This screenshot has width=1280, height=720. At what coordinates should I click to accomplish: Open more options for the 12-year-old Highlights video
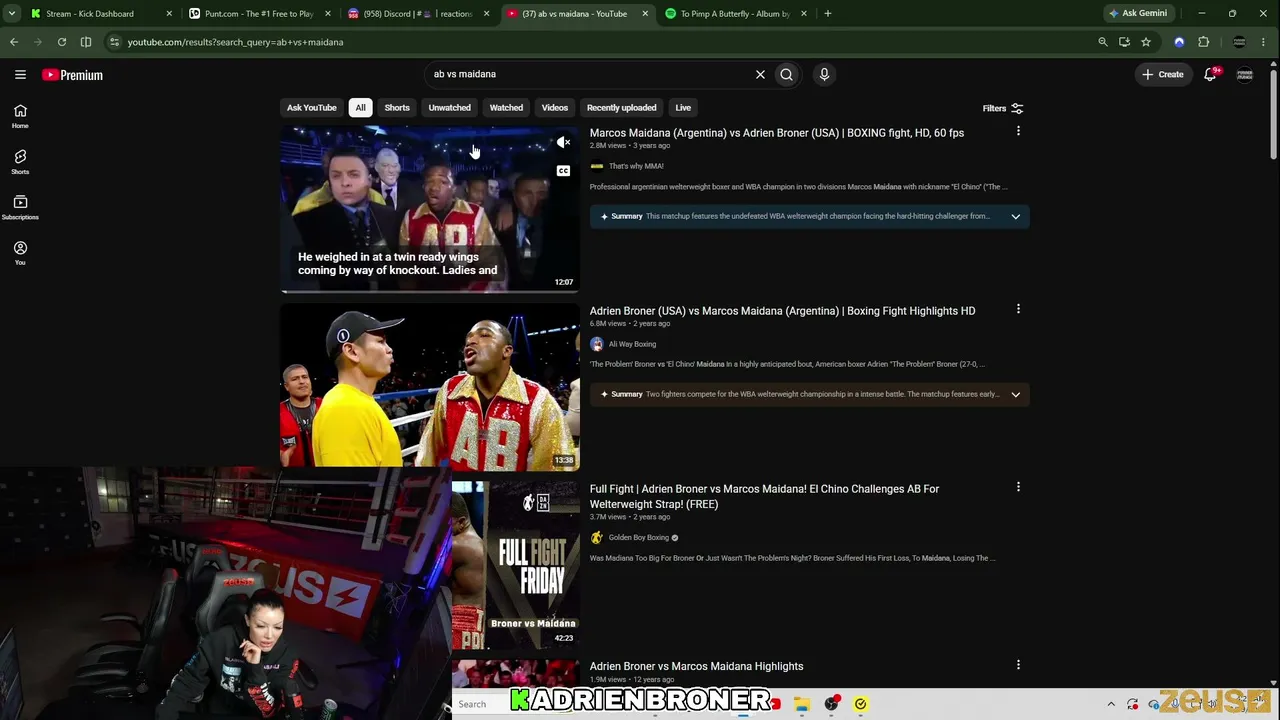[1018, 665]
